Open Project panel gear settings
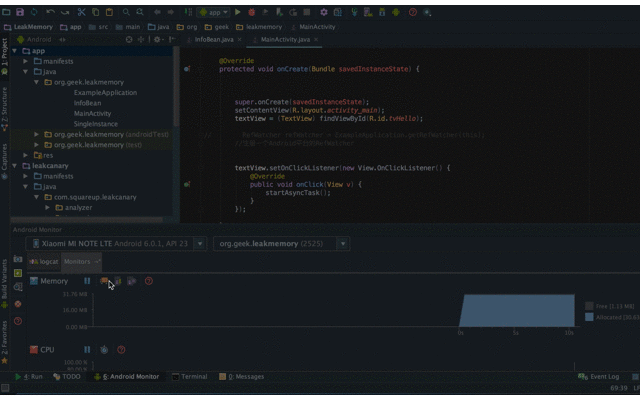640x400 pixels. click(158, 40)
